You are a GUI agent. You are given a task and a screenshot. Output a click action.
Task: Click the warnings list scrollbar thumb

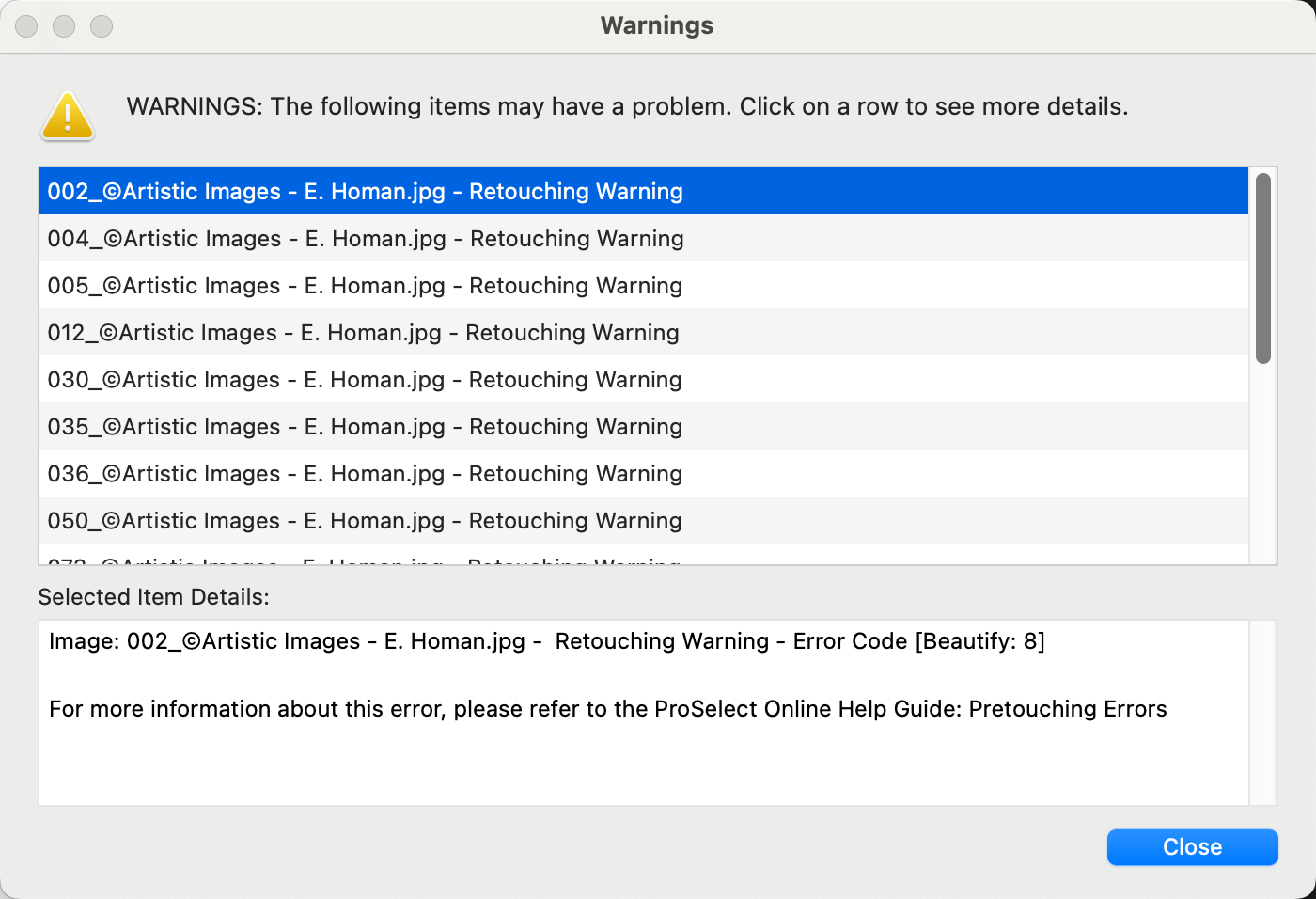tap(1263, 268)
